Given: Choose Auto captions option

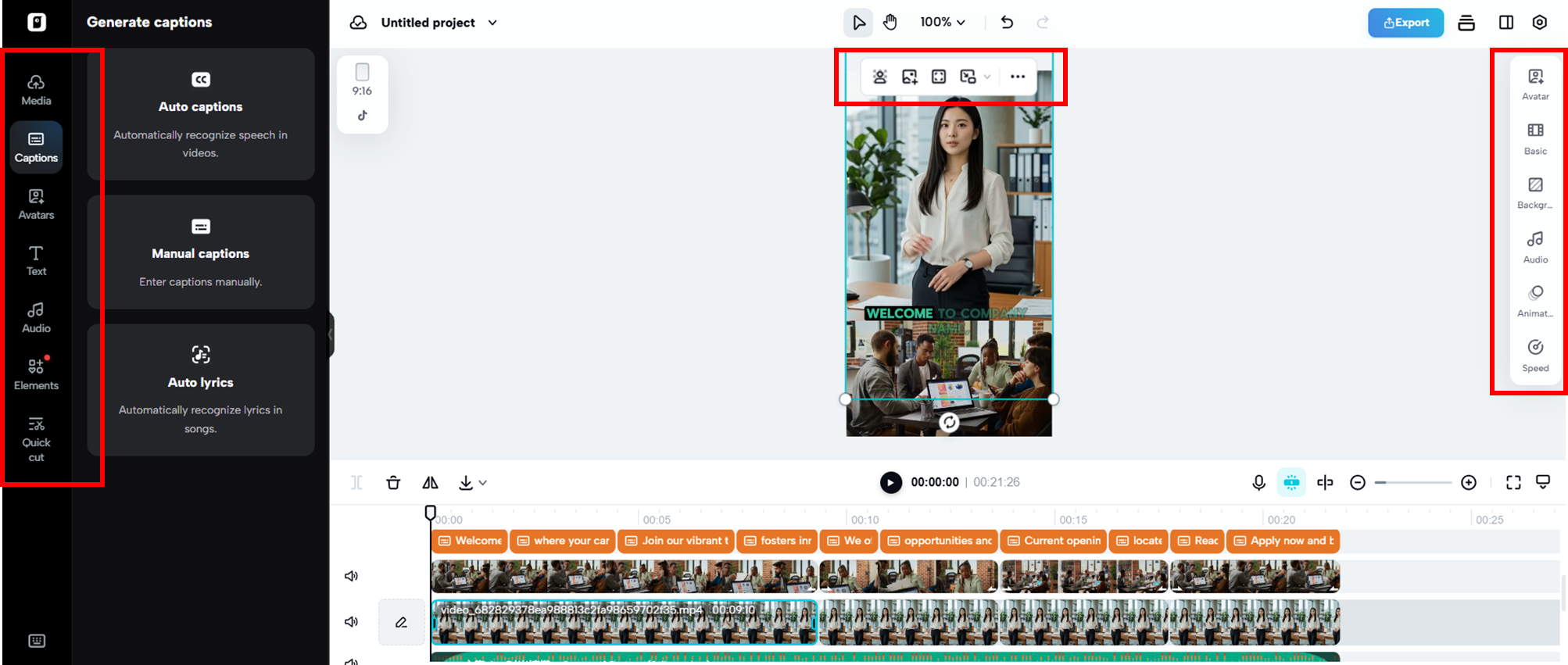Looking at the screenshot, I should click(x=201, y=114).
